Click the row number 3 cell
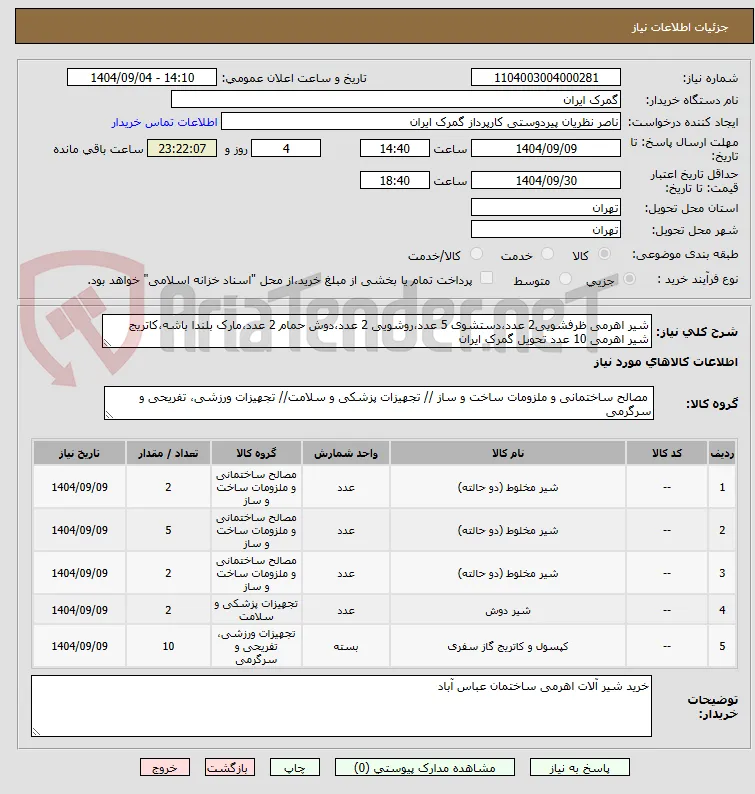 point(722,573)
